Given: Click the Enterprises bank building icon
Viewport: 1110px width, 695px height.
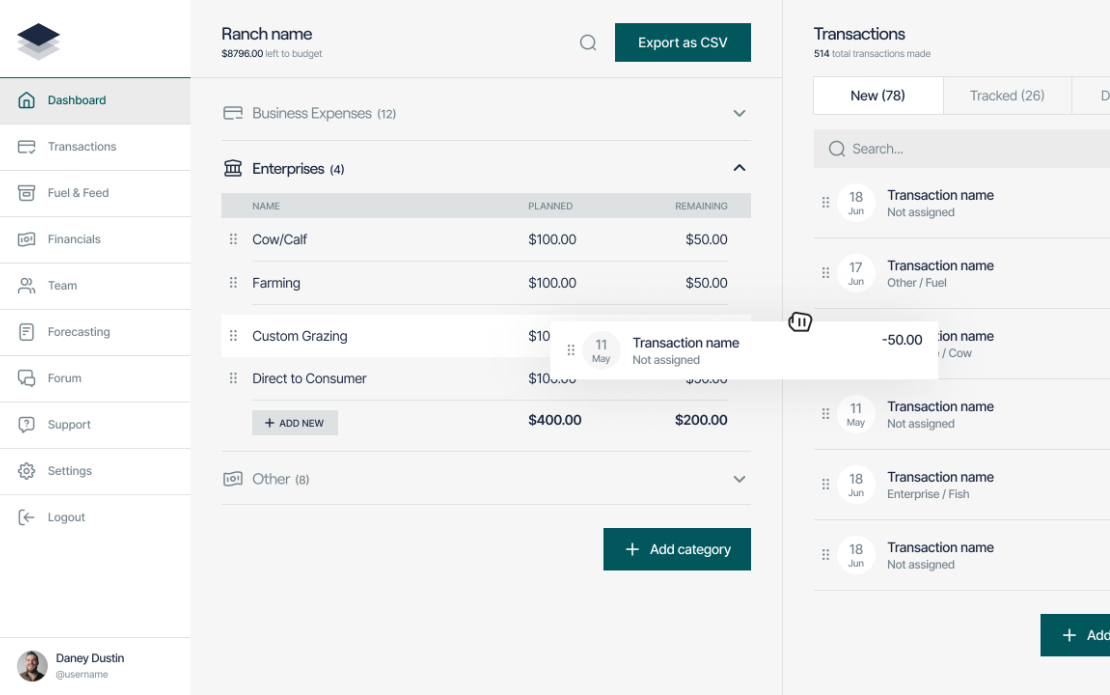Looking at the screenshot, I should [x=233, y=168].
